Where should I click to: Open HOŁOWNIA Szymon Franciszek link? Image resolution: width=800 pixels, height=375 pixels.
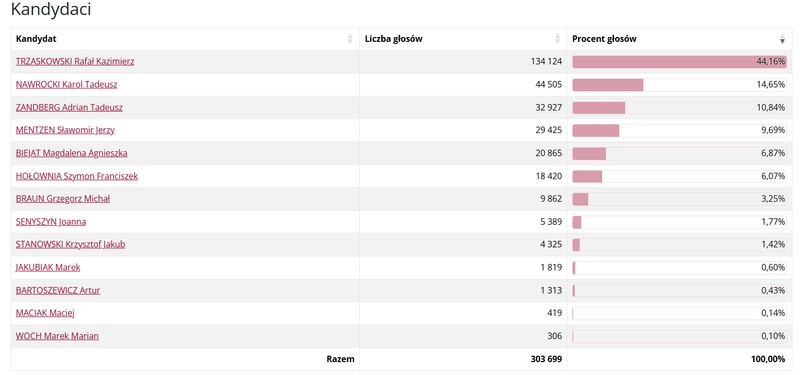pos(77,176)
